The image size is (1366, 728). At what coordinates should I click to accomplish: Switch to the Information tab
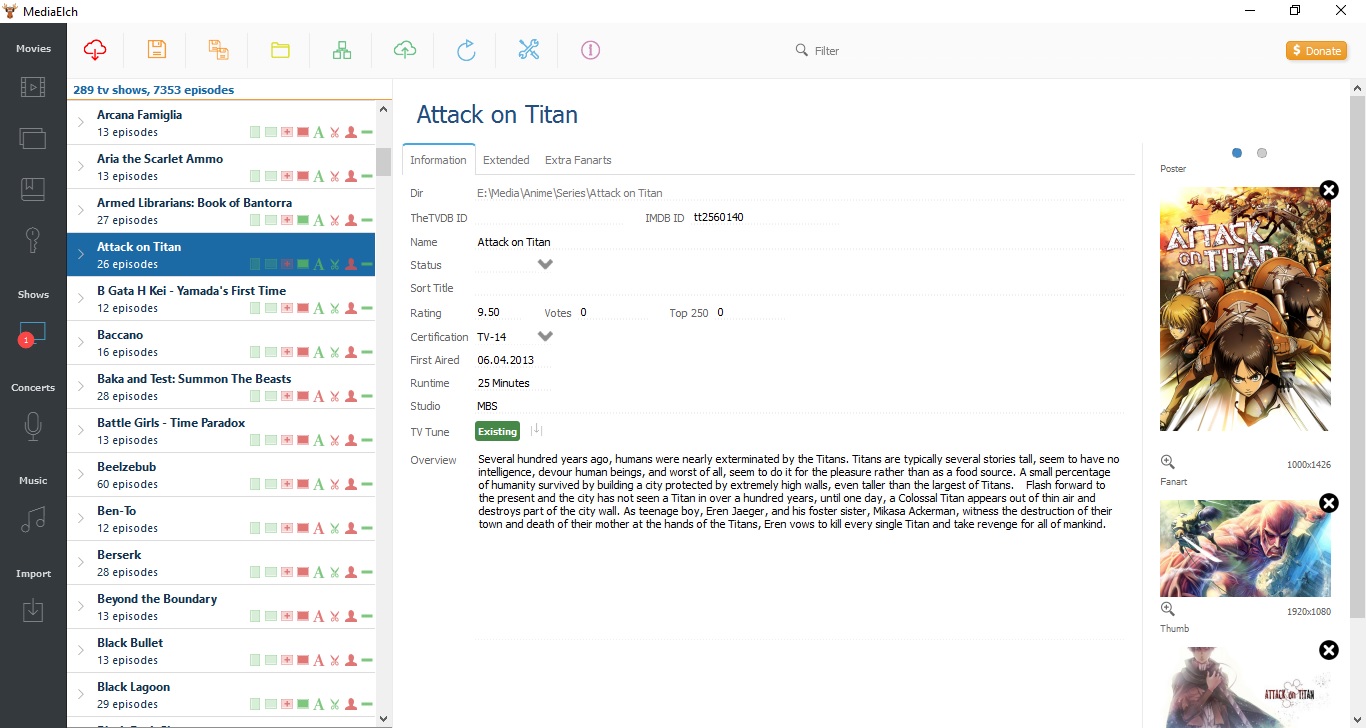point(438,160)
